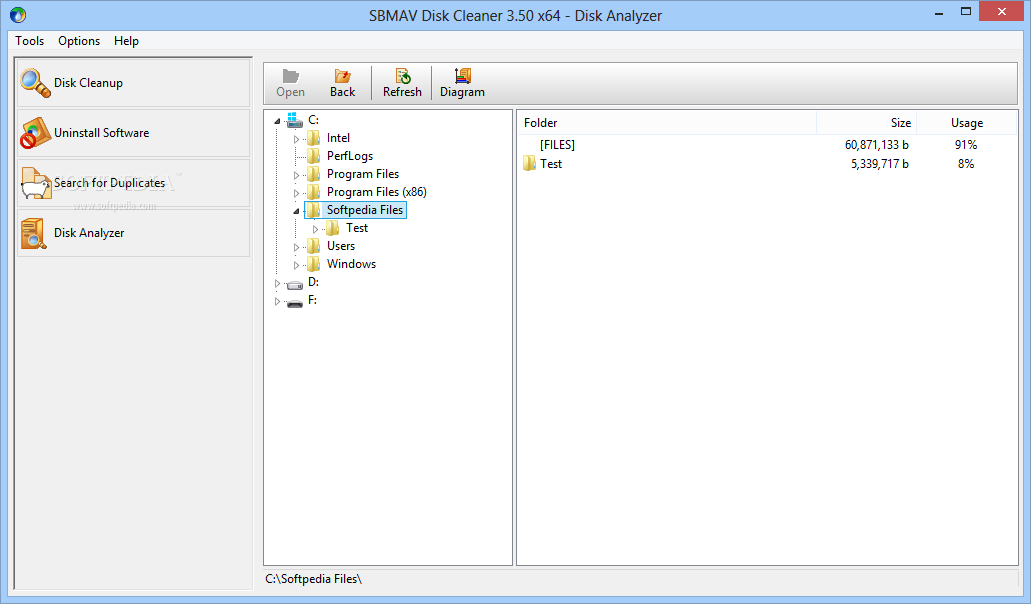Image resolution: width=1031 pixels, height=604 pixels.
Task: Expand the D: drive node
Action: tap(277, 283)
